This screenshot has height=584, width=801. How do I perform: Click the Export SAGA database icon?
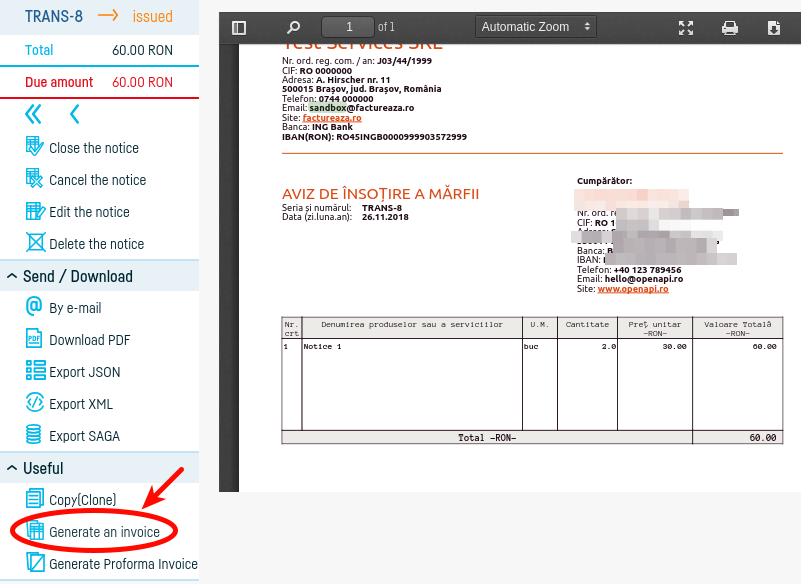[34, 435]
